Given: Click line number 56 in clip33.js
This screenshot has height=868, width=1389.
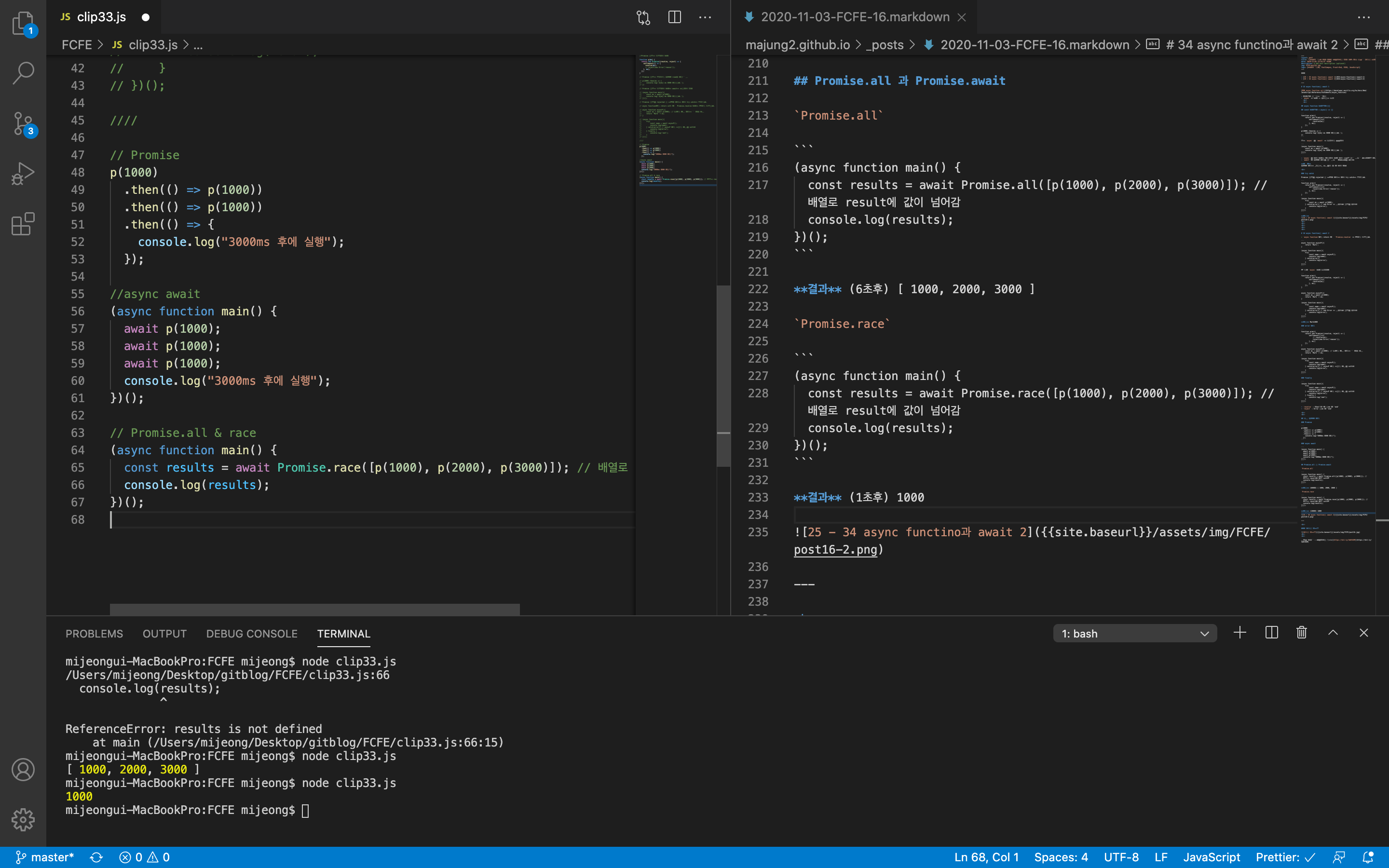Looking at the screenshot, I should point(78,311).
